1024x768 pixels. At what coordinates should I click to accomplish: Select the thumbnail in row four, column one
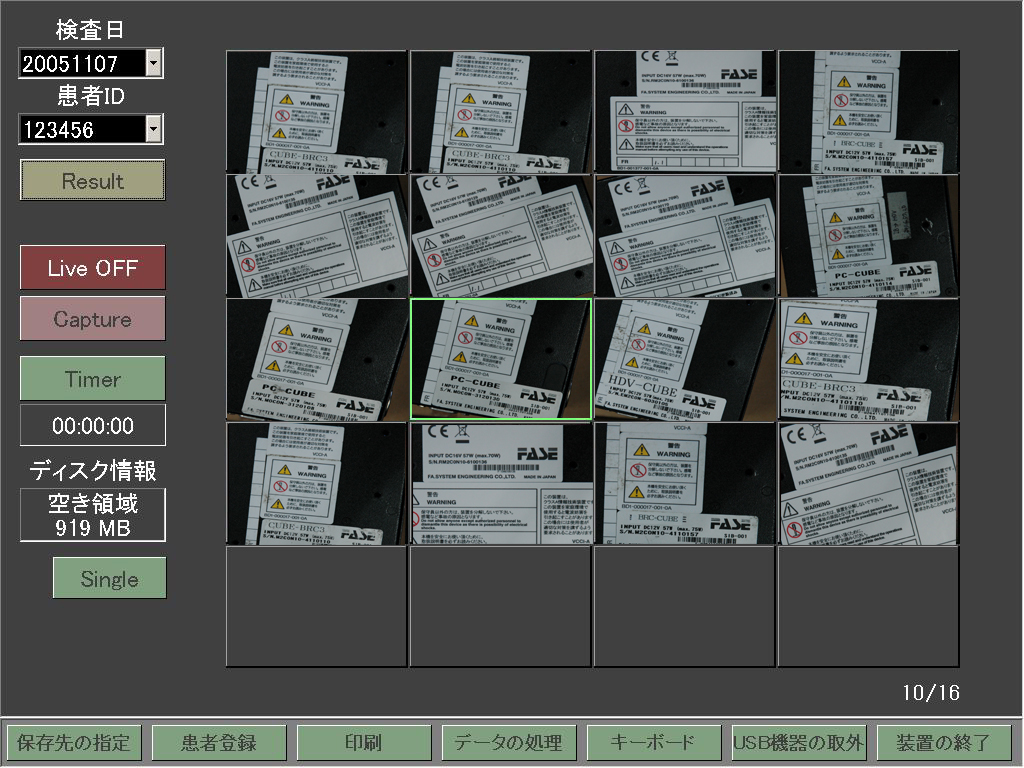point(317,483)
